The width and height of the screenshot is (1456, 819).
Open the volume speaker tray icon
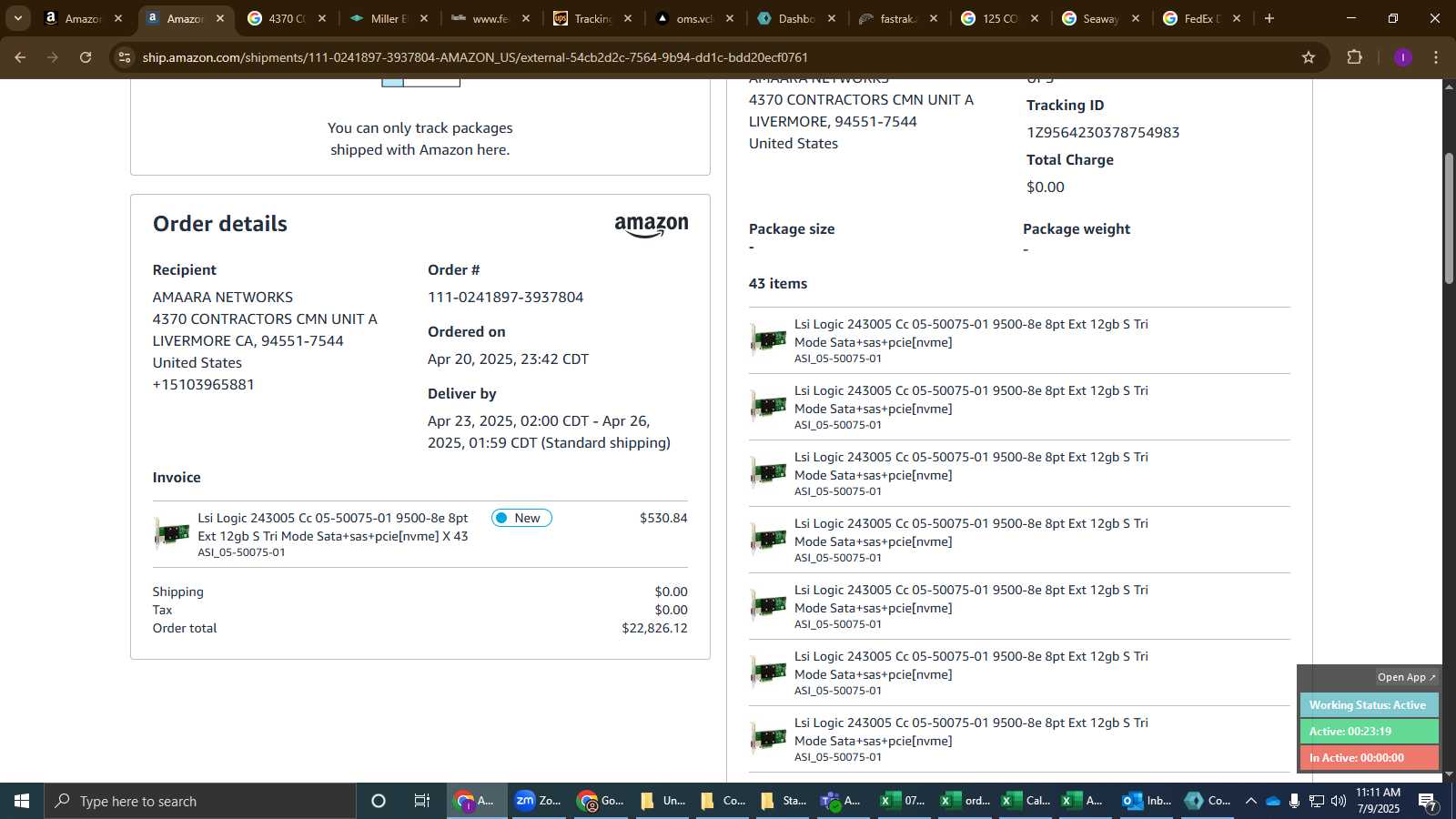1339,801
